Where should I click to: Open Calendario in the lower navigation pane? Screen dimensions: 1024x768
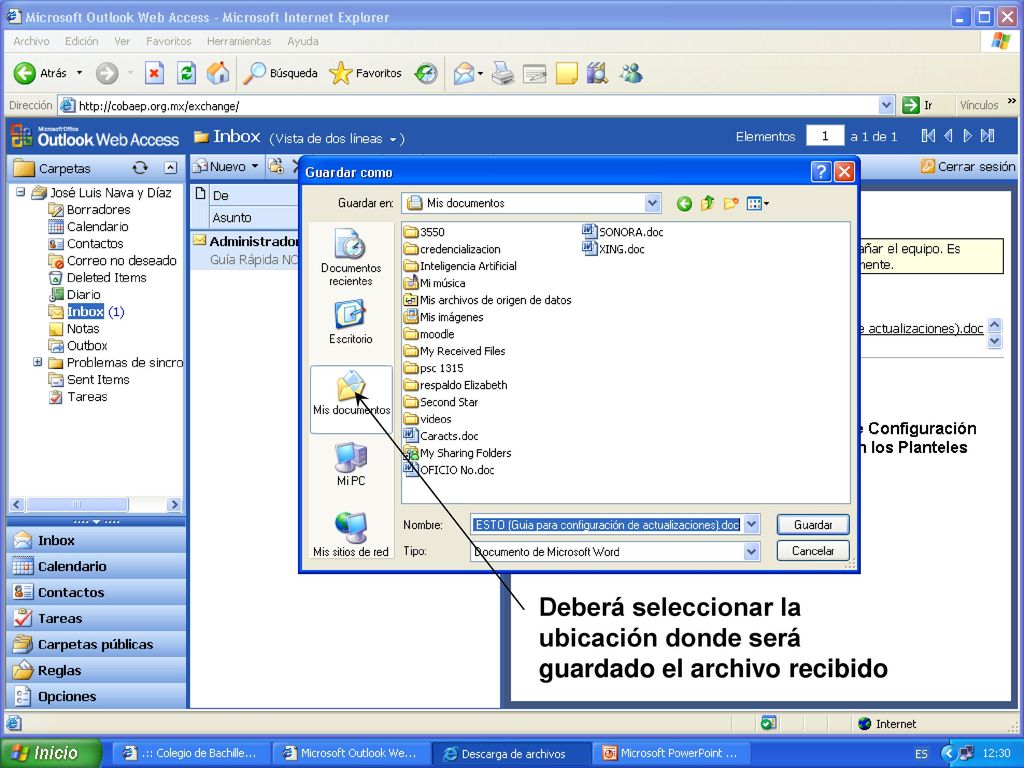click(x=95, y=566)
